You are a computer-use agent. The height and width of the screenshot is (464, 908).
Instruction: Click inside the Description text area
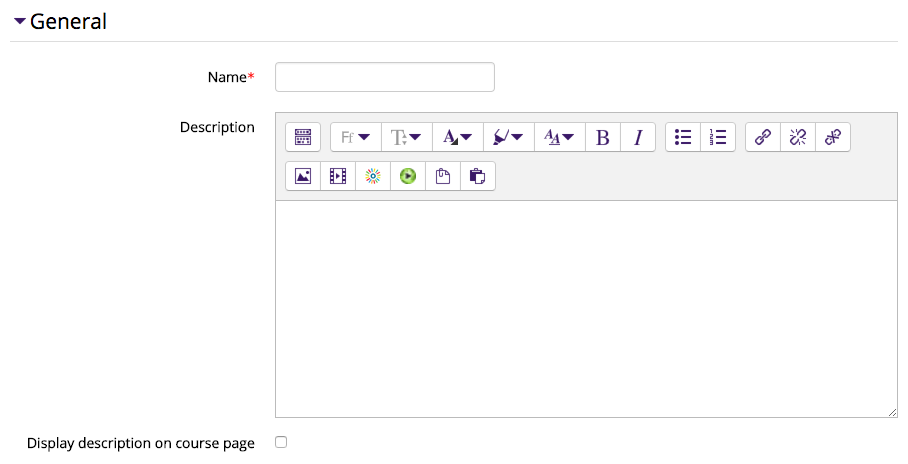click(586, 309)
